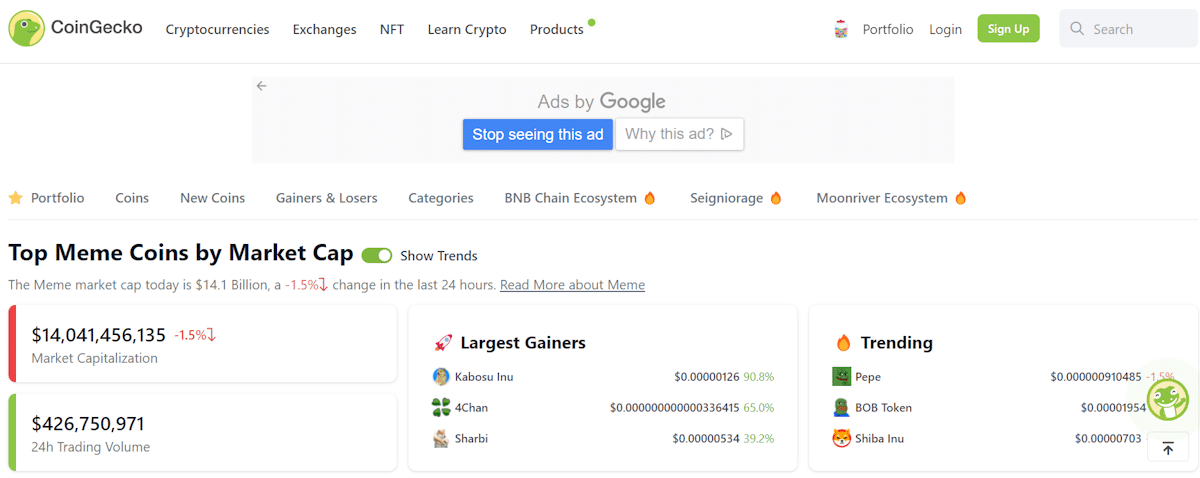The width and height of the screenshot is (1200, 478).
Task: Click the flame icon by Trending
Action: click(843, 343)
